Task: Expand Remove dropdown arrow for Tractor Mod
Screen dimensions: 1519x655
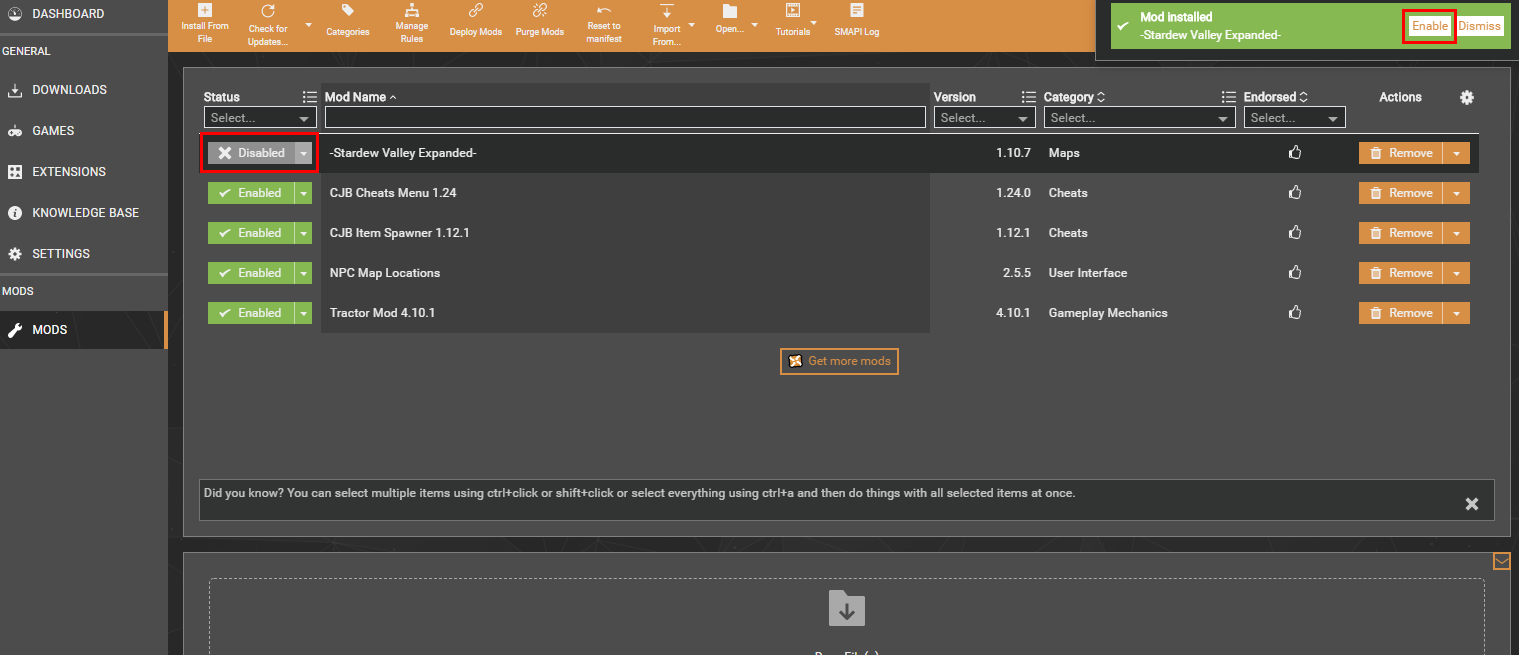Action: click(1456, 313)
